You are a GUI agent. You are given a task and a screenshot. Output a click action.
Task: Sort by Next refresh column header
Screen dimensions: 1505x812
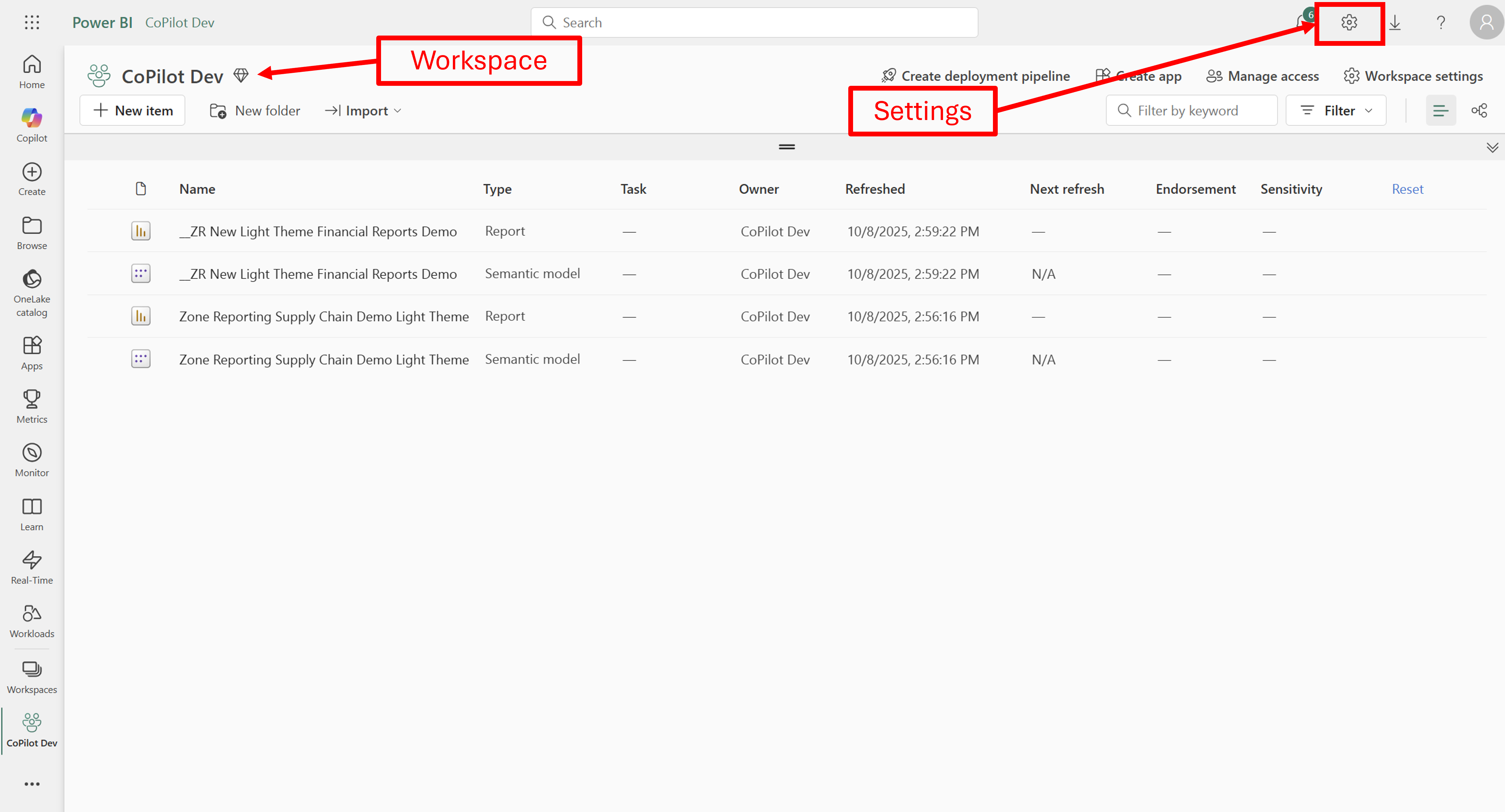pyautogui.click(x=1067, y=189)
